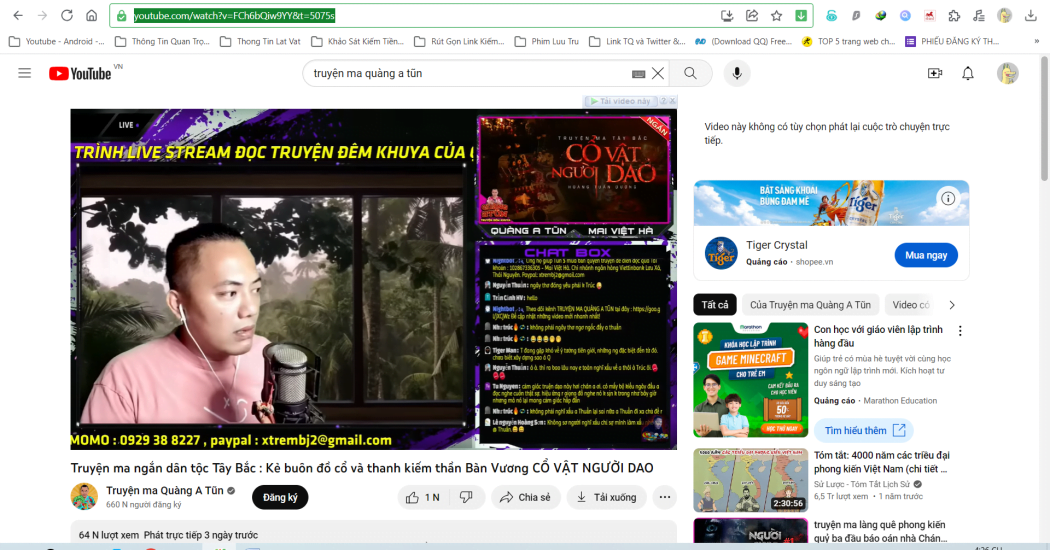Go back to the previous page
This screenshot has height=550, width=1050.
coord(18,15)
